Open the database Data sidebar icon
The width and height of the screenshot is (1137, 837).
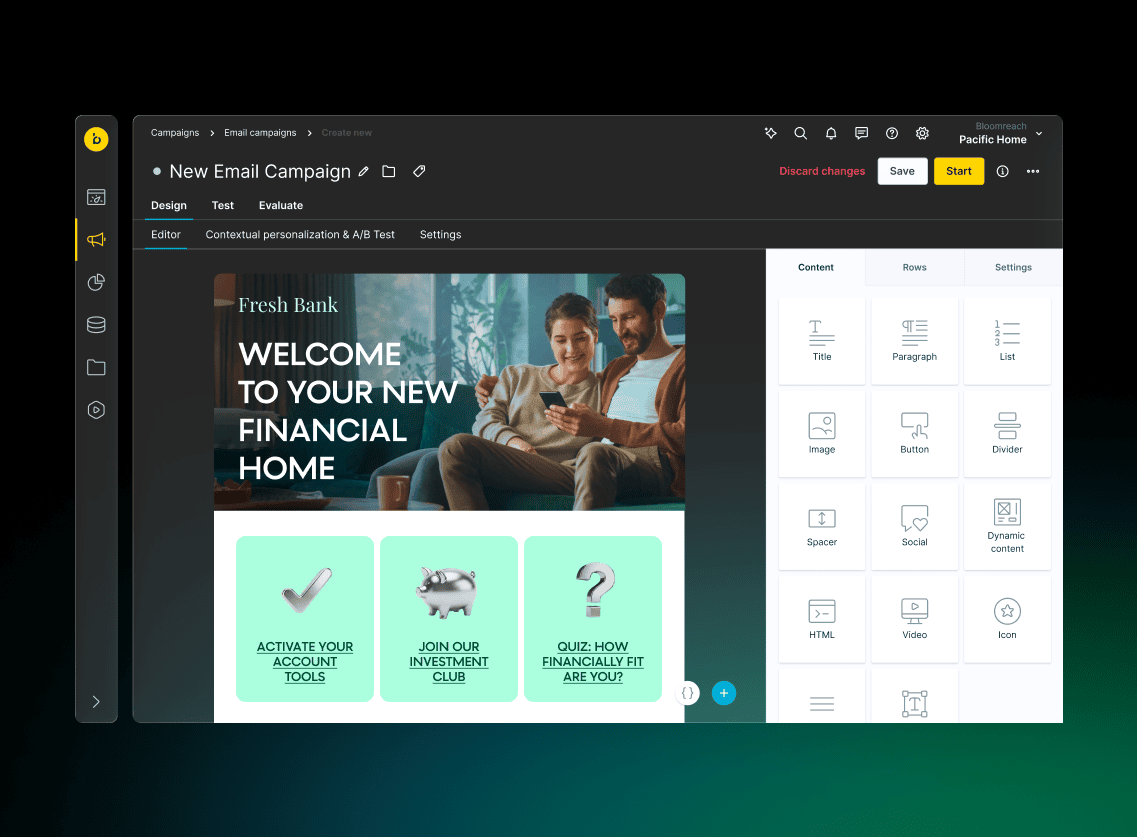[x=96, y=325]
